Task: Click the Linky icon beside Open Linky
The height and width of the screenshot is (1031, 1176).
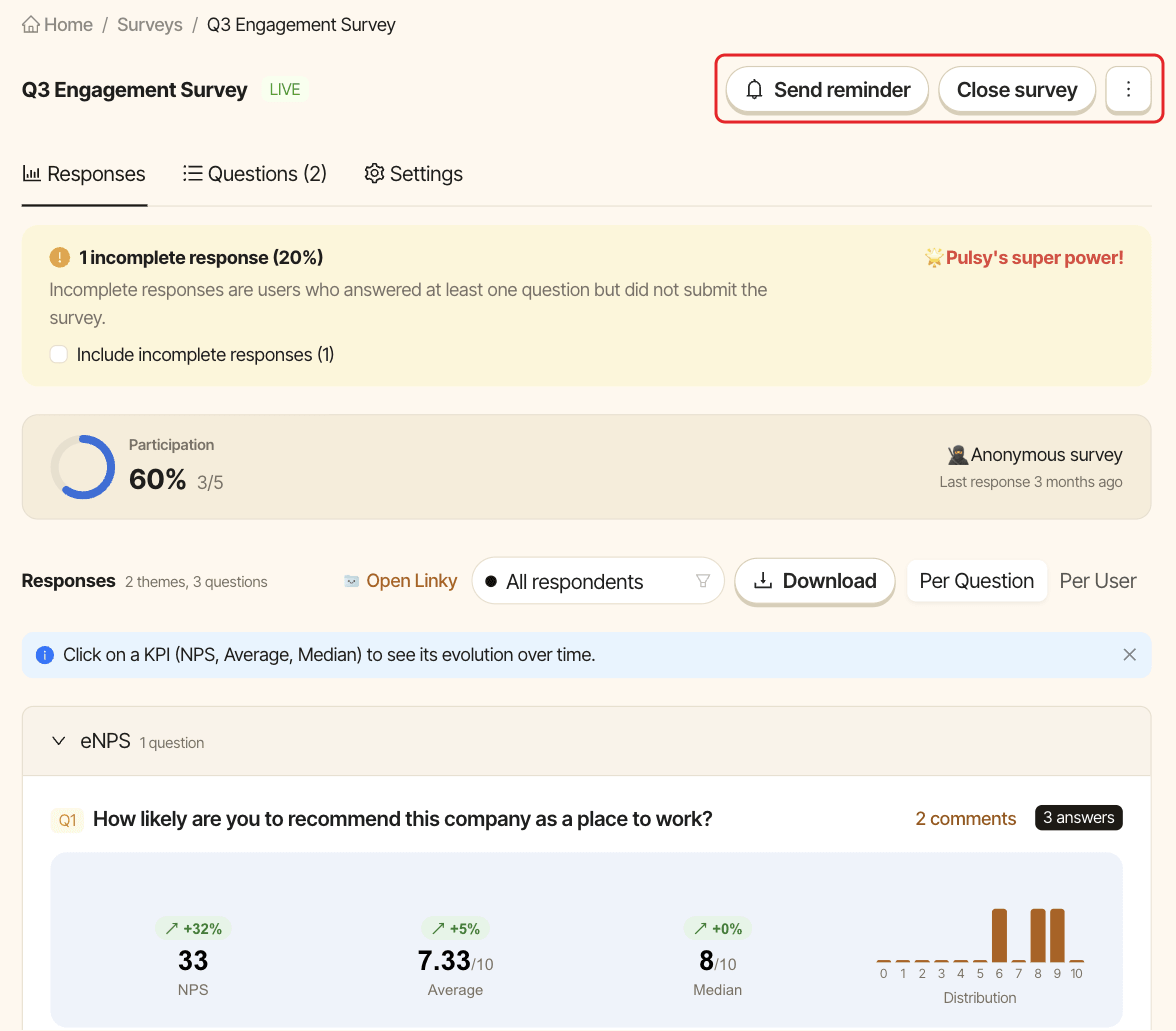Action: click(351, 581)
